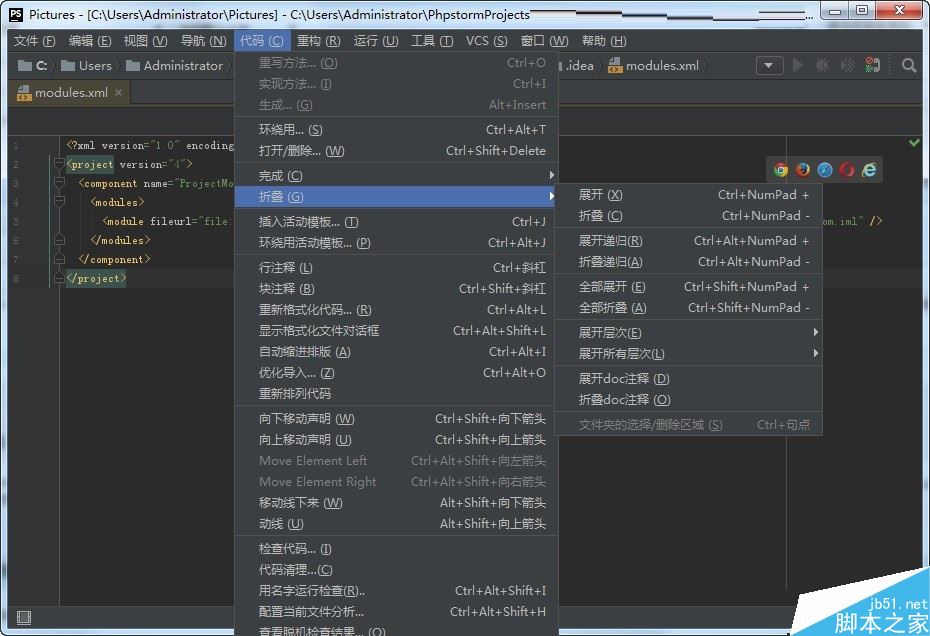The height and width of the screenshot is (636, 930).
Task: Open file preview in Opera browser
Action: (x=847, y=170)
